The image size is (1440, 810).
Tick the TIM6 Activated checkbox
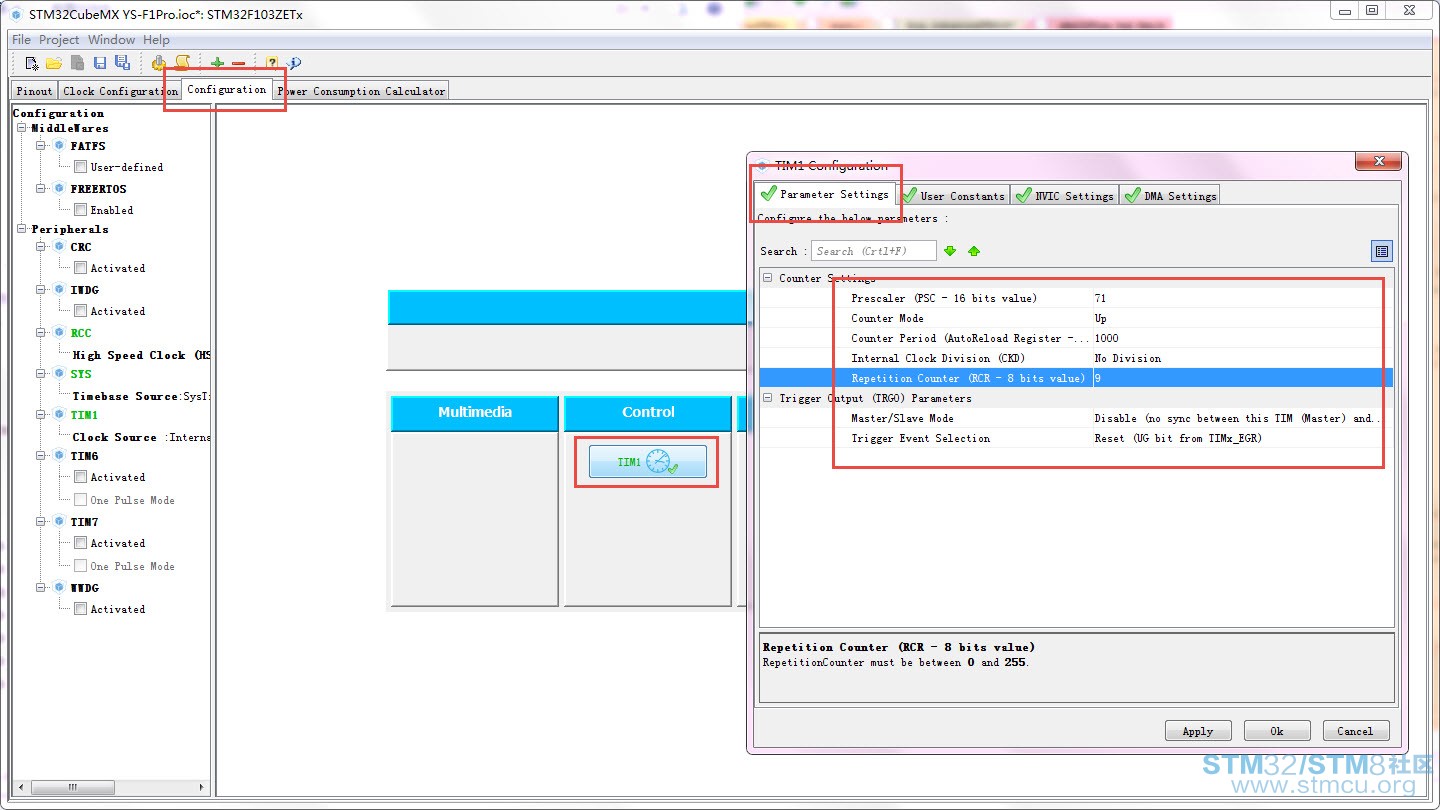pyautogui.click(x=80, y=477)
